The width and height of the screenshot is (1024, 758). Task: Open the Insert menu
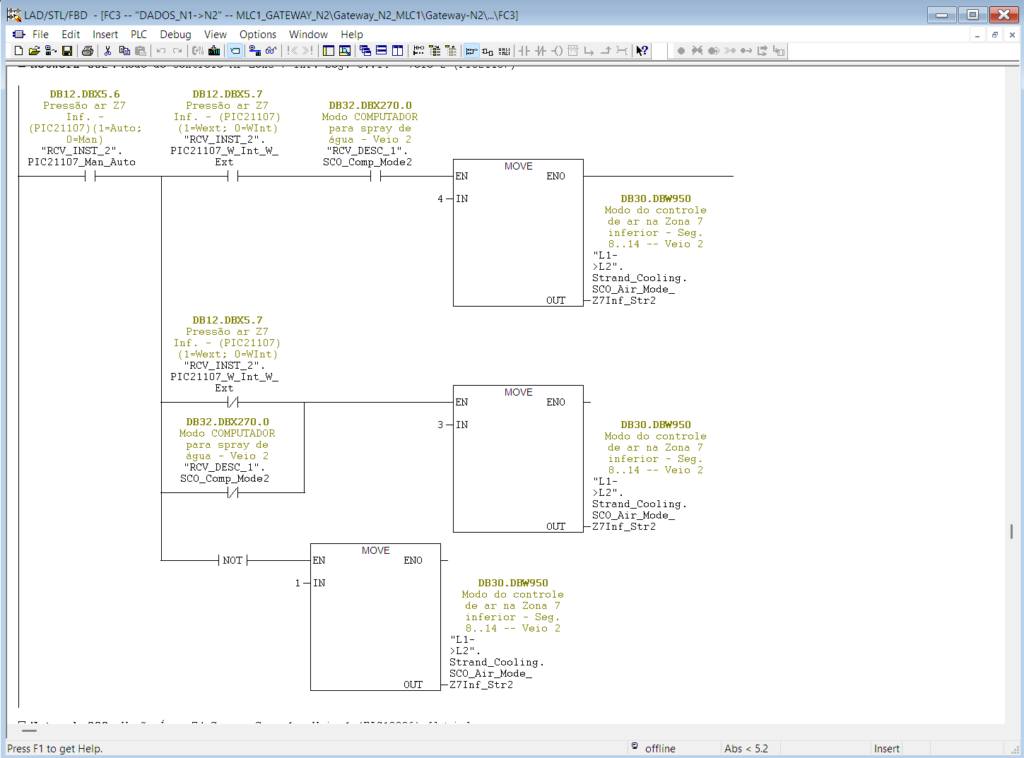click(105, 35)
